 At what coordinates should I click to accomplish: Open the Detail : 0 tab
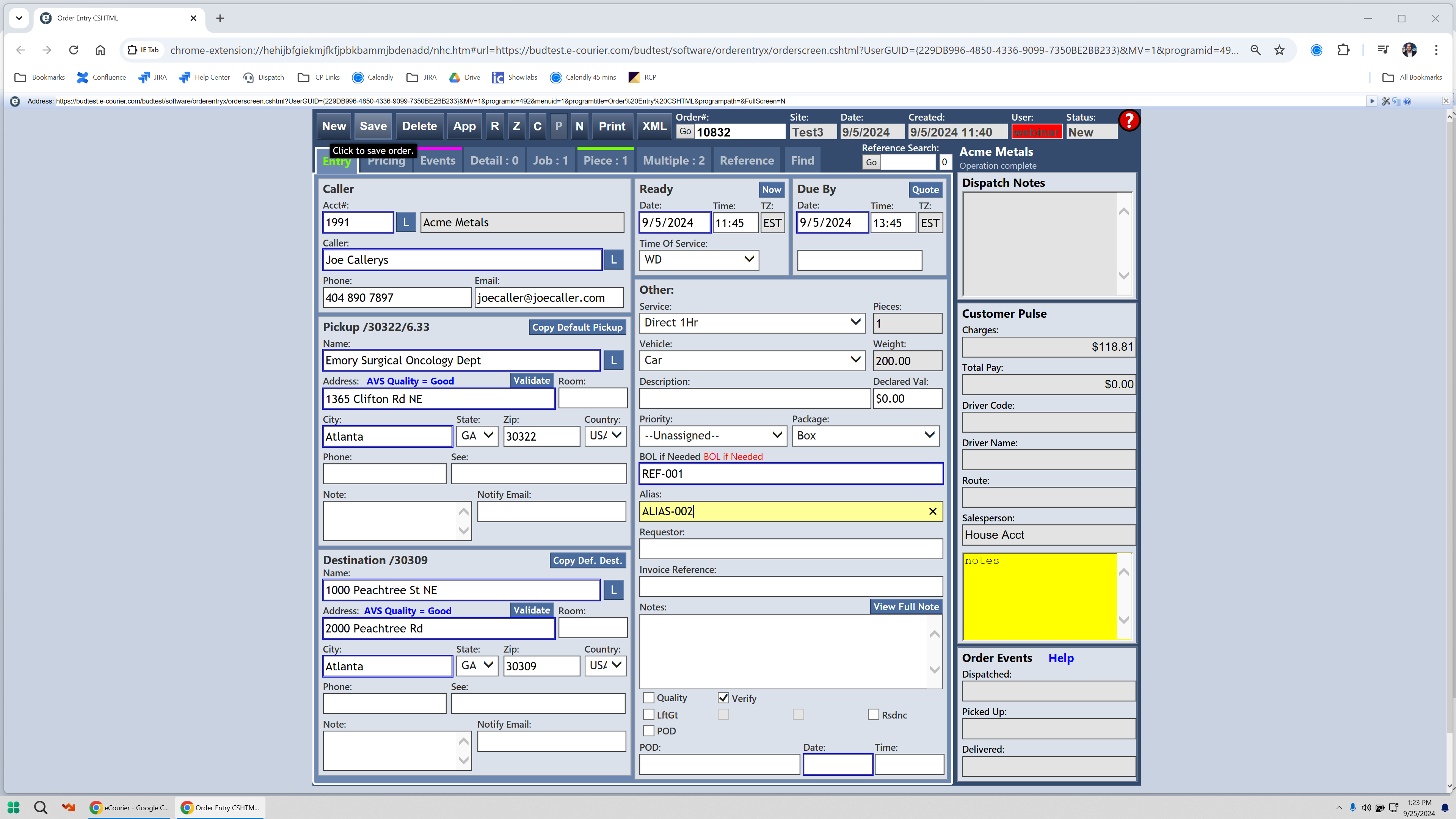click(494, 160)
